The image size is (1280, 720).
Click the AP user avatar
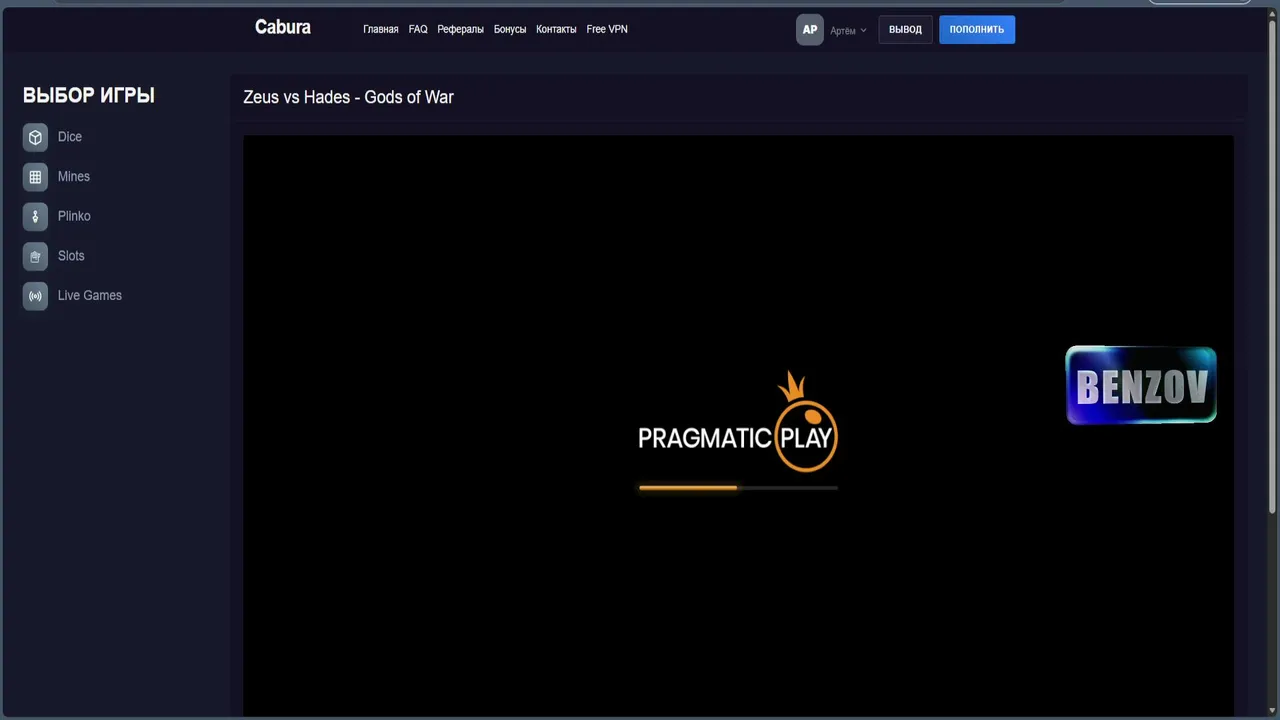point(810,30)
